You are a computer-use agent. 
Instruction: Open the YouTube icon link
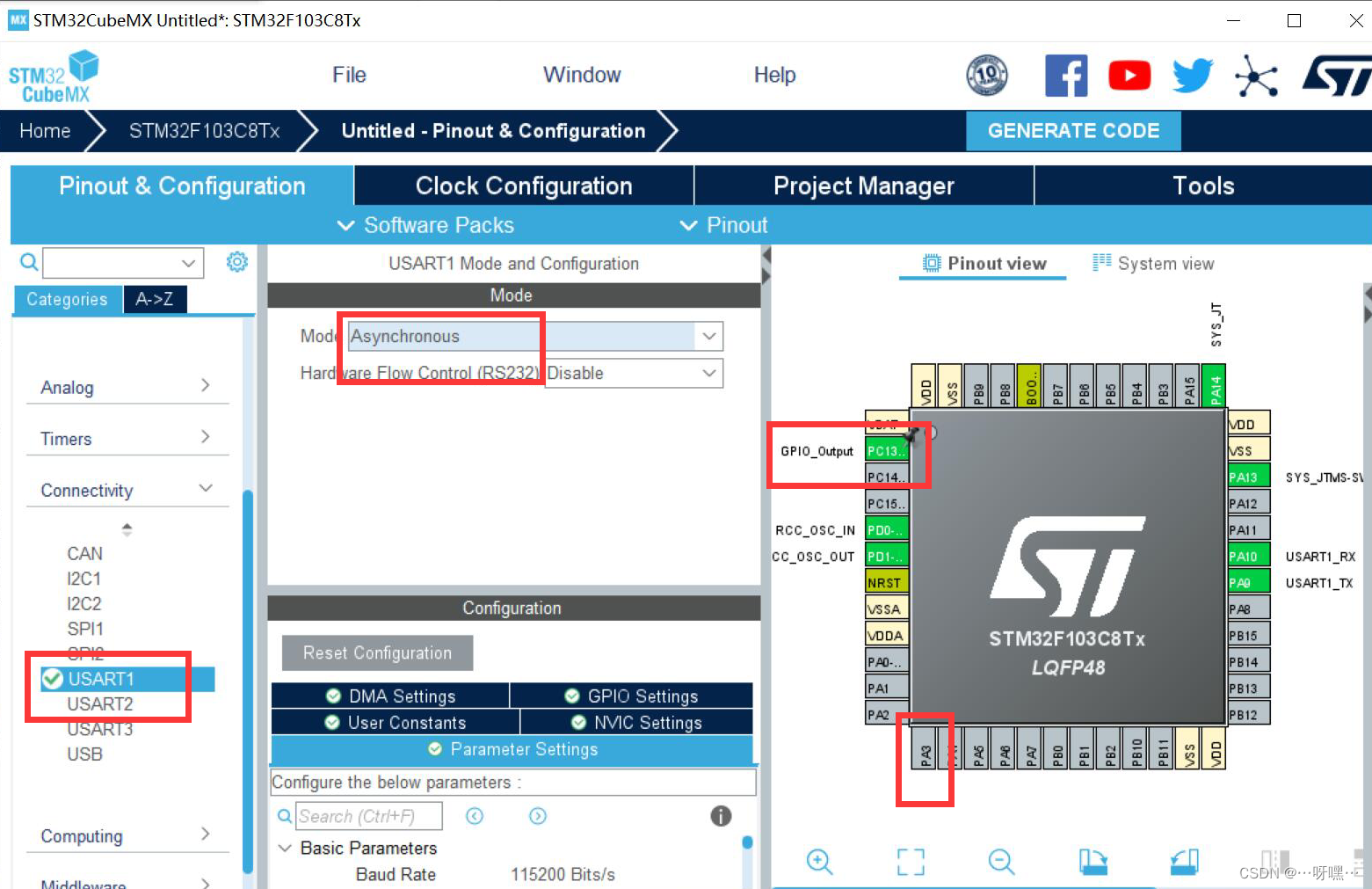click(x=1129, y=76)
